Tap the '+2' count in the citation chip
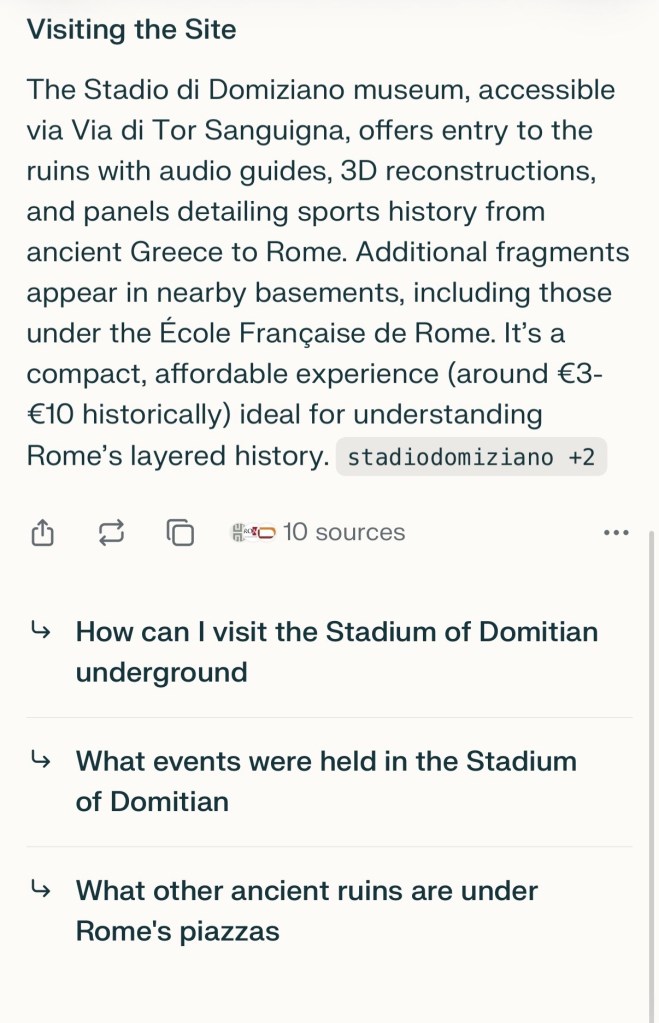 click(582, 458)
